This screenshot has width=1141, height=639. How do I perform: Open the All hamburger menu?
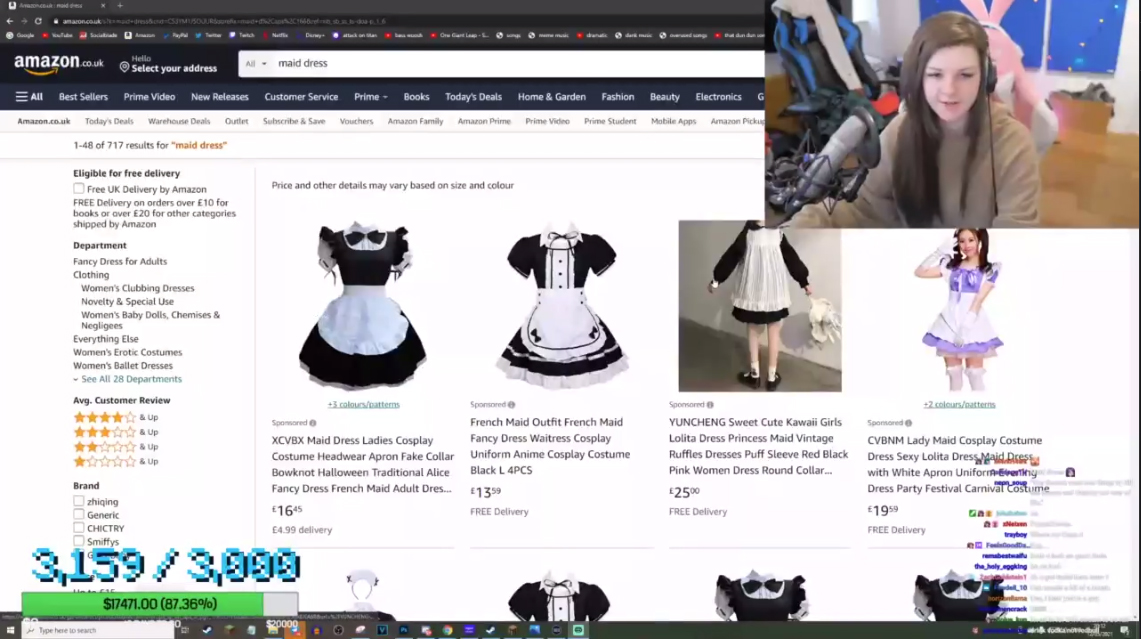(29, 97)
